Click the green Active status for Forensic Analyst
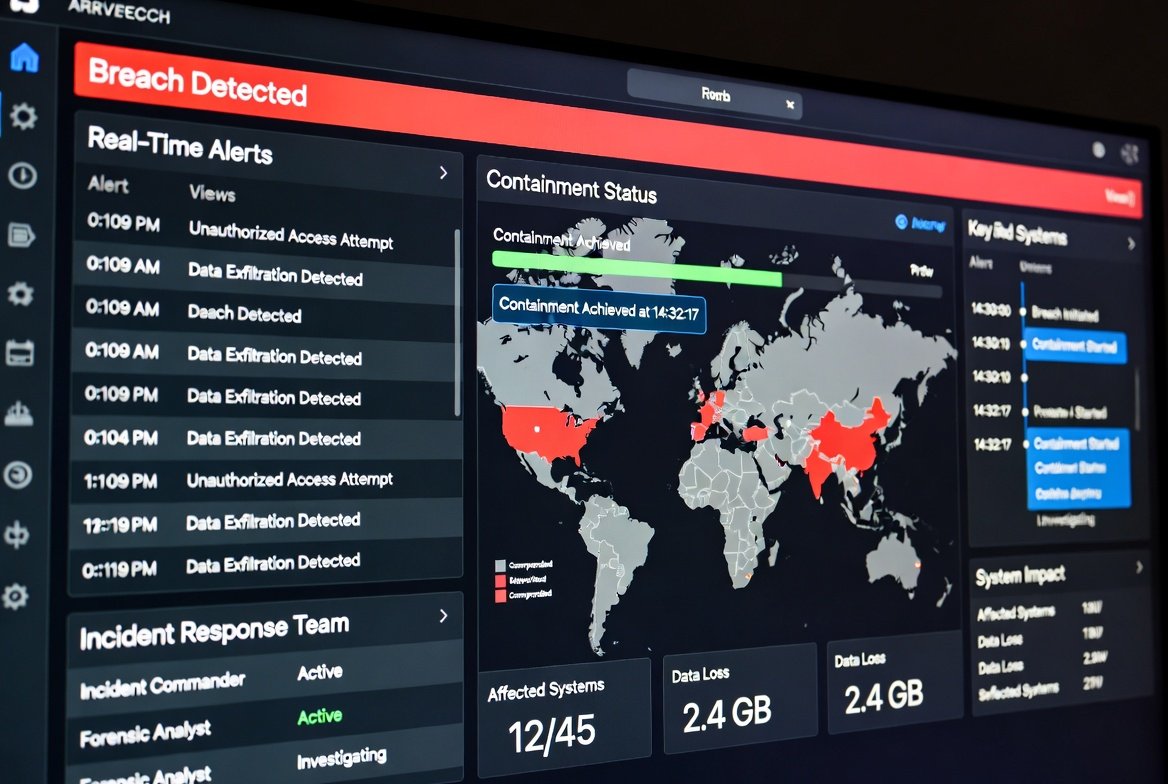The image size is (1168, 784). click(x=320, y=716)
